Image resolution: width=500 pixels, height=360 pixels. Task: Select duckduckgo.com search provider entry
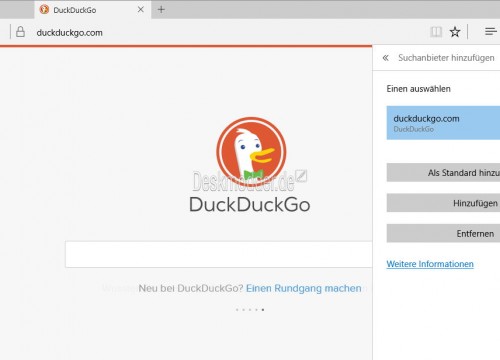[x=443, y=123]
